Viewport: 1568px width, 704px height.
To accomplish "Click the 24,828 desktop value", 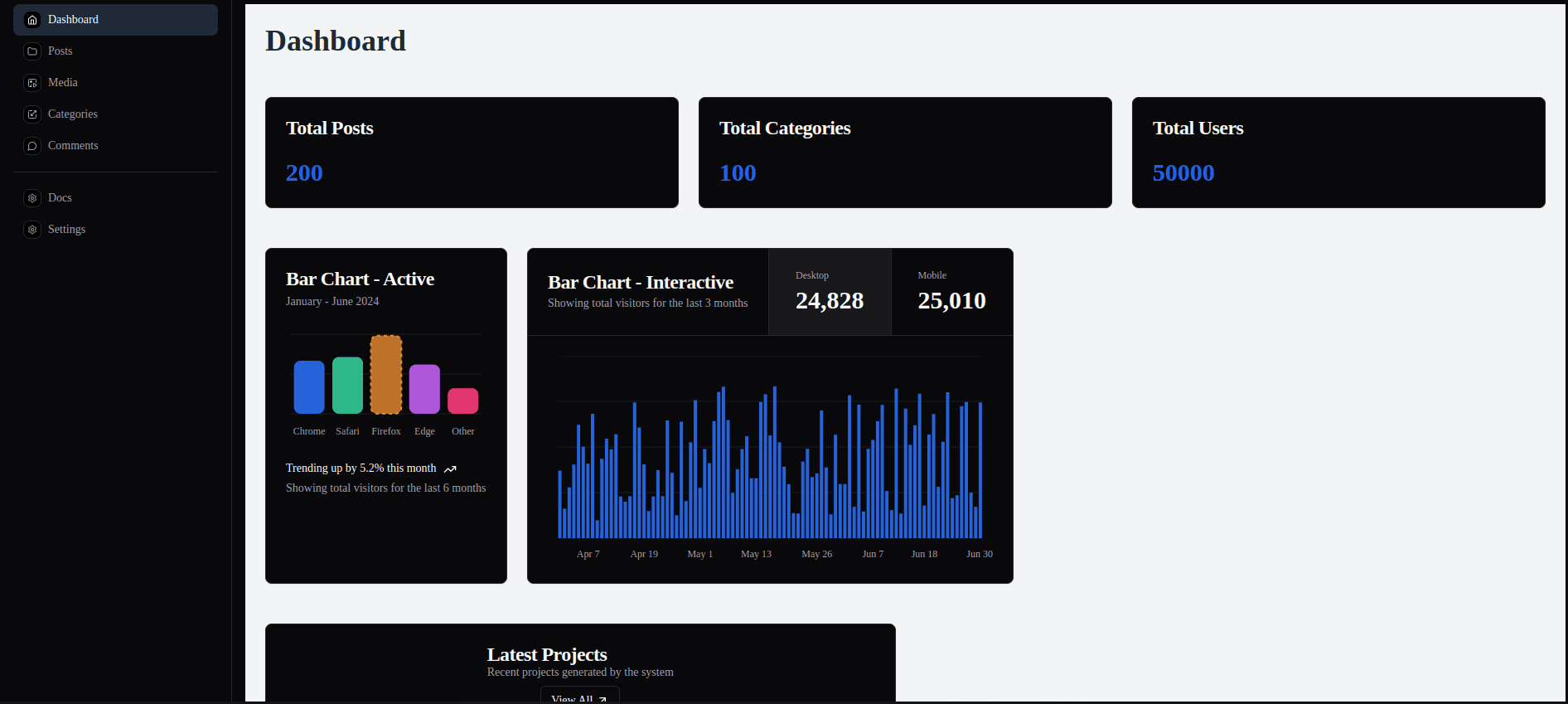I will coord(830,301).
